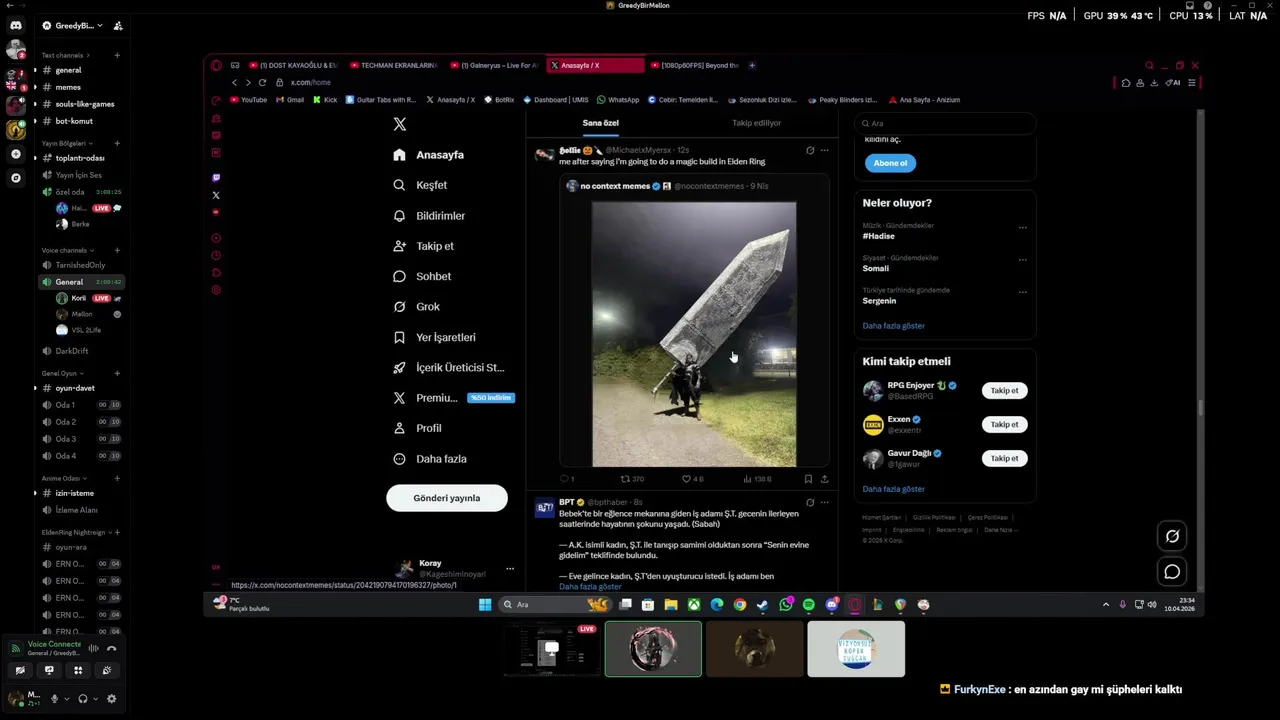Open chat bubble icon on stream overlay

(x=1172, y=572)
